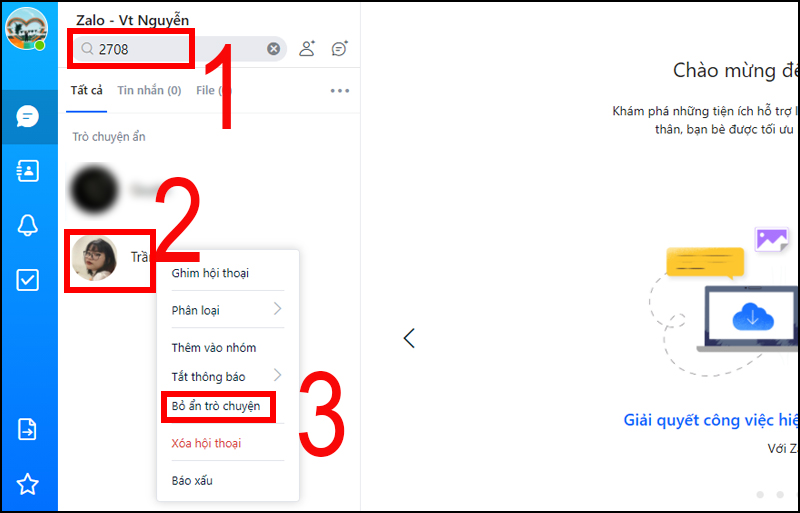The height and width of the screenshot is (513, 800).
Task: Select Xóa hội thoại in red
Action: 206,443
